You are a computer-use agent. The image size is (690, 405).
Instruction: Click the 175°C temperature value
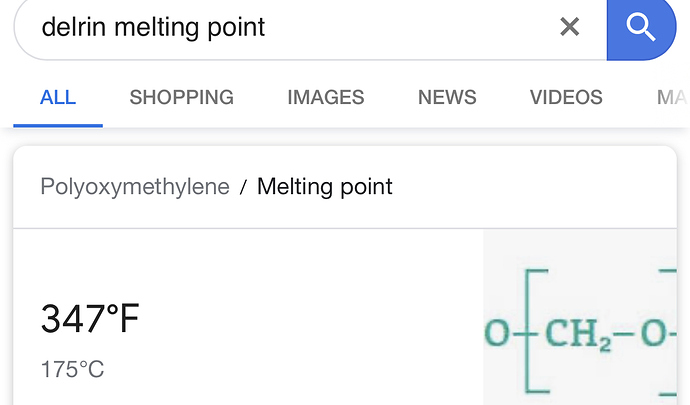coord(72,369)
